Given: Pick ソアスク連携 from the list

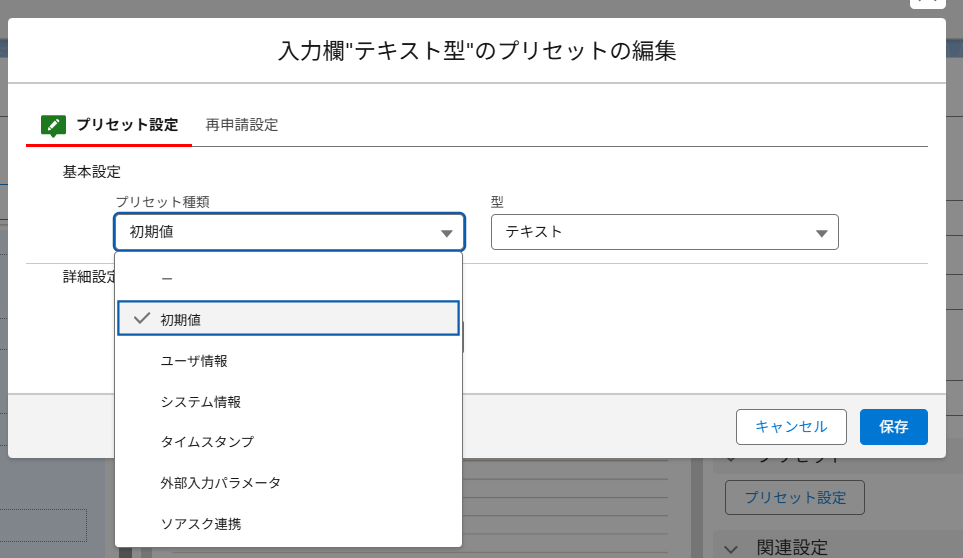Looking at the screenshot, I should tap(200, 523).
